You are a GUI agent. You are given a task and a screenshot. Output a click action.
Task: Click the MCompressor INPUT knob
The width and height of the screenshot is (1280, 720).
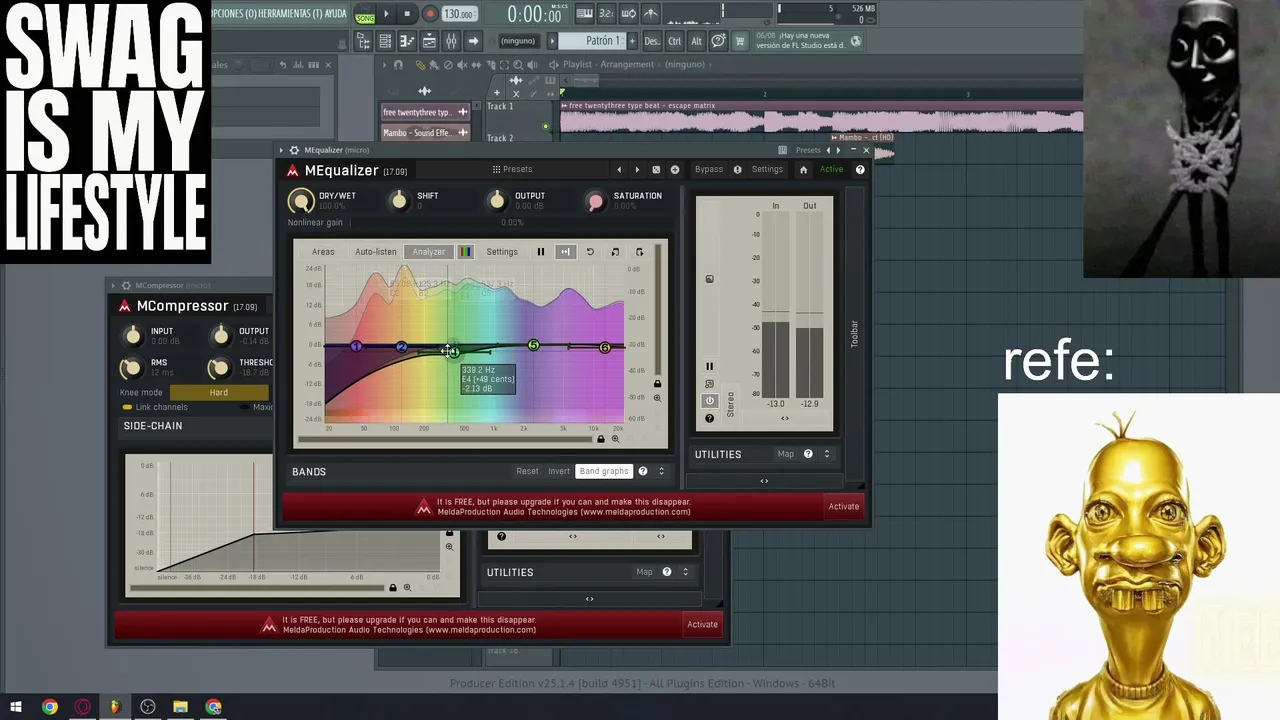(132, 336)
